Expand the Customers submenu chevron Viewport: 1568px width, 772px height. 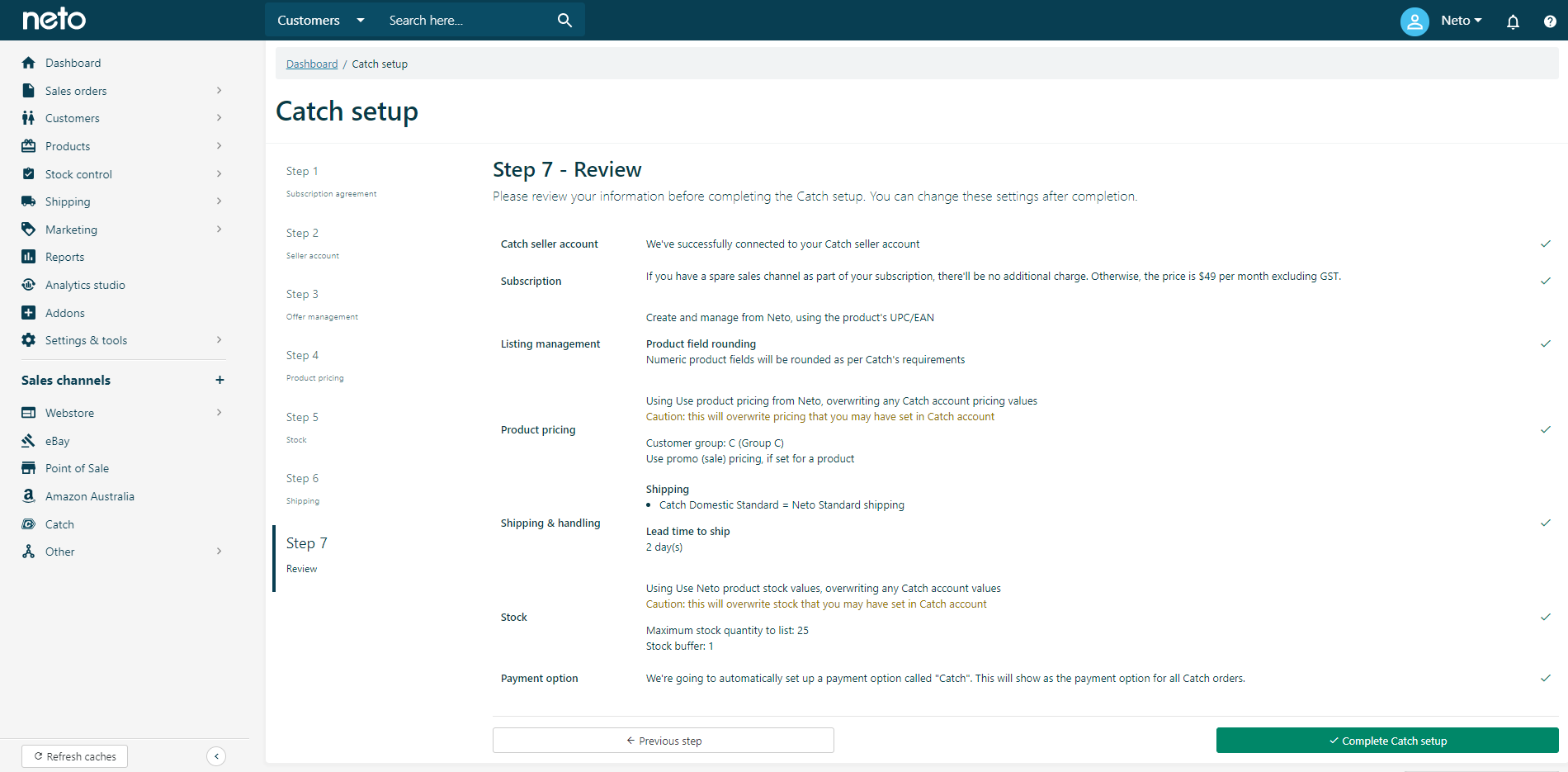(x=219, y=118)
